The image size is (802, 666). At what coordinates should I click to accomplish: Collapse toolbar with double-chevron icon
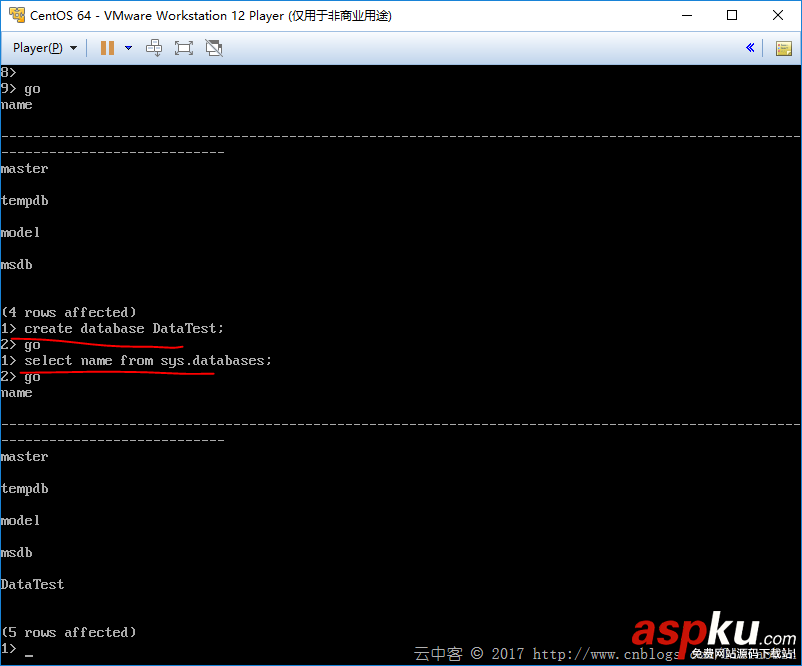750,48
